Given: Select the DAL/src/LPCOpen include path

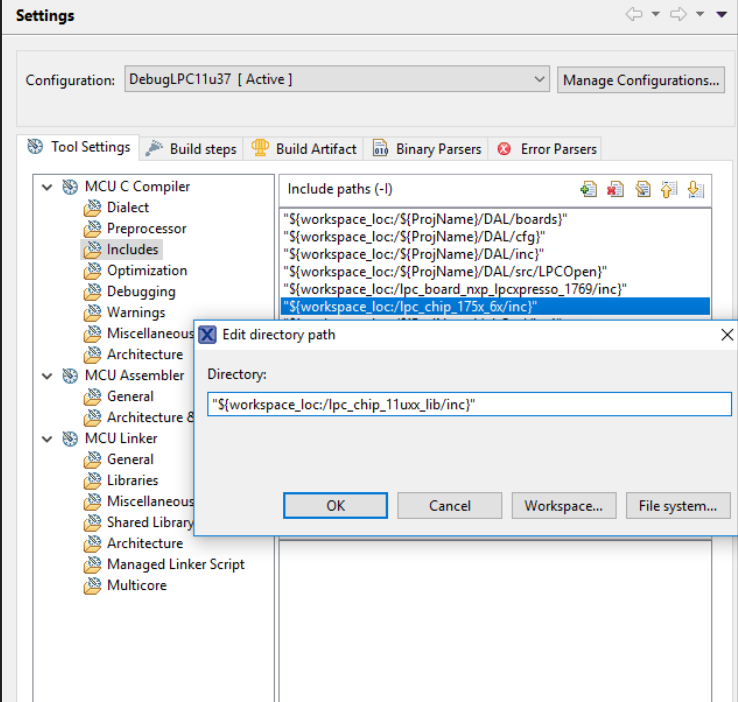Looking at the screenshot, I should tap(495, 271).
